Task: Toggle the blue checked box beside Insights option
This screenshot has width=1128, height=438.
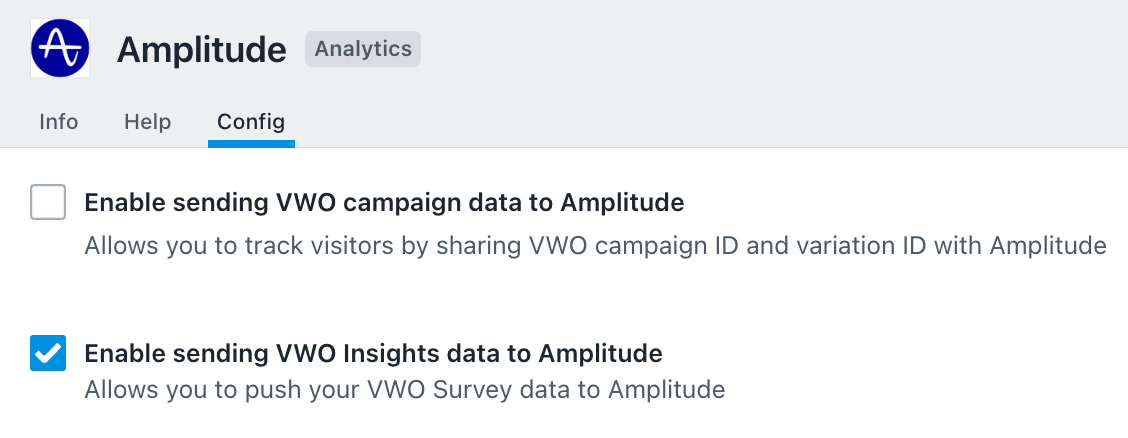Action: 48,353
